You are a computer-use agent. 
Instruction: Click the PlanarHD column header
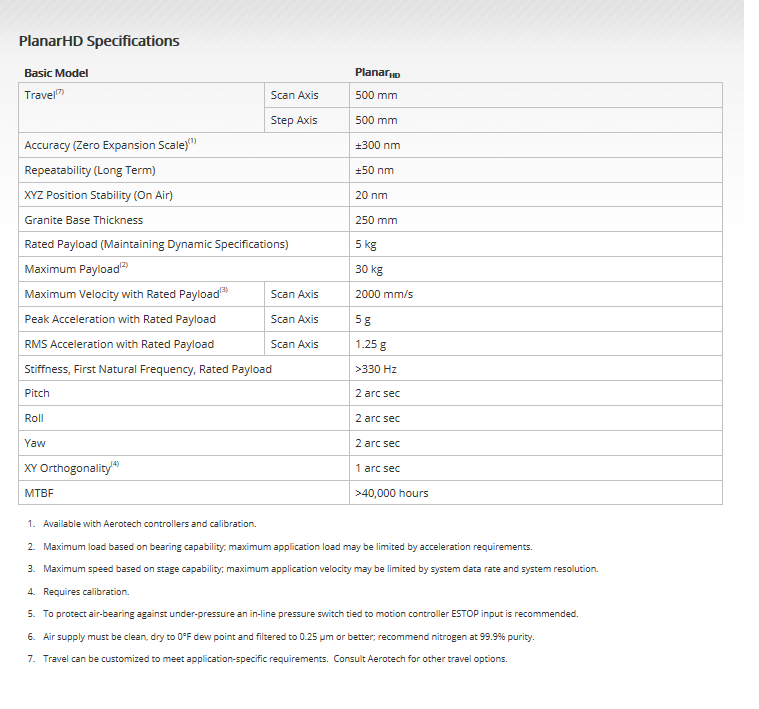tap(378, 73)
